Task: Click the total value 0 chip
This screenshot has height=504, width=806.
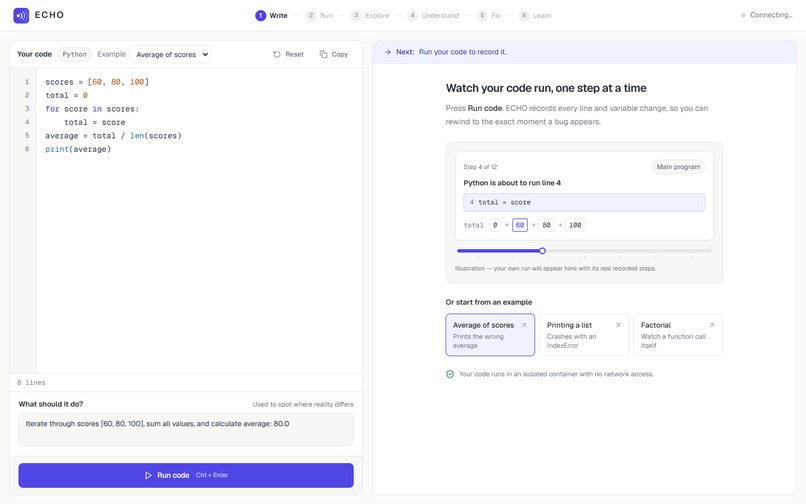Action: [x=495, y=225]
